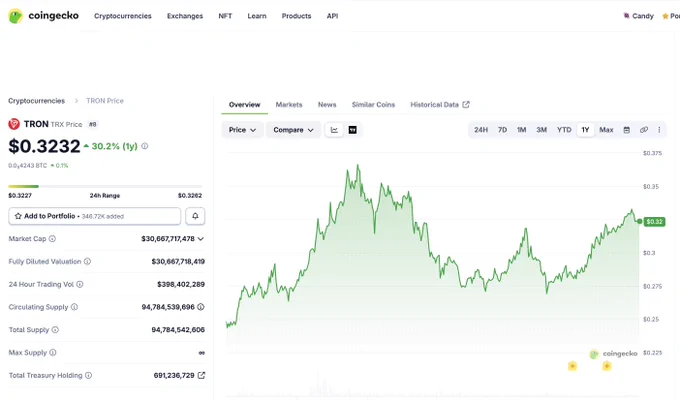
Task: Click the $30,667,717,478 market cap value
Action: pyautogui.click(x=168, y=239)
